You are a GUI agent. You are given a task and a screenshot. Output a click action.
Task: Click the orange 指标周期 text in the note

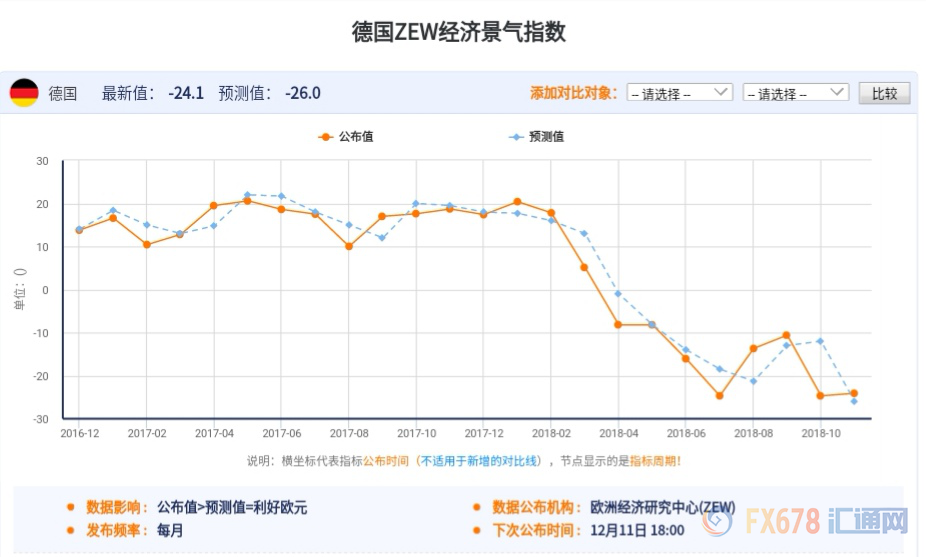pos(656,461)
